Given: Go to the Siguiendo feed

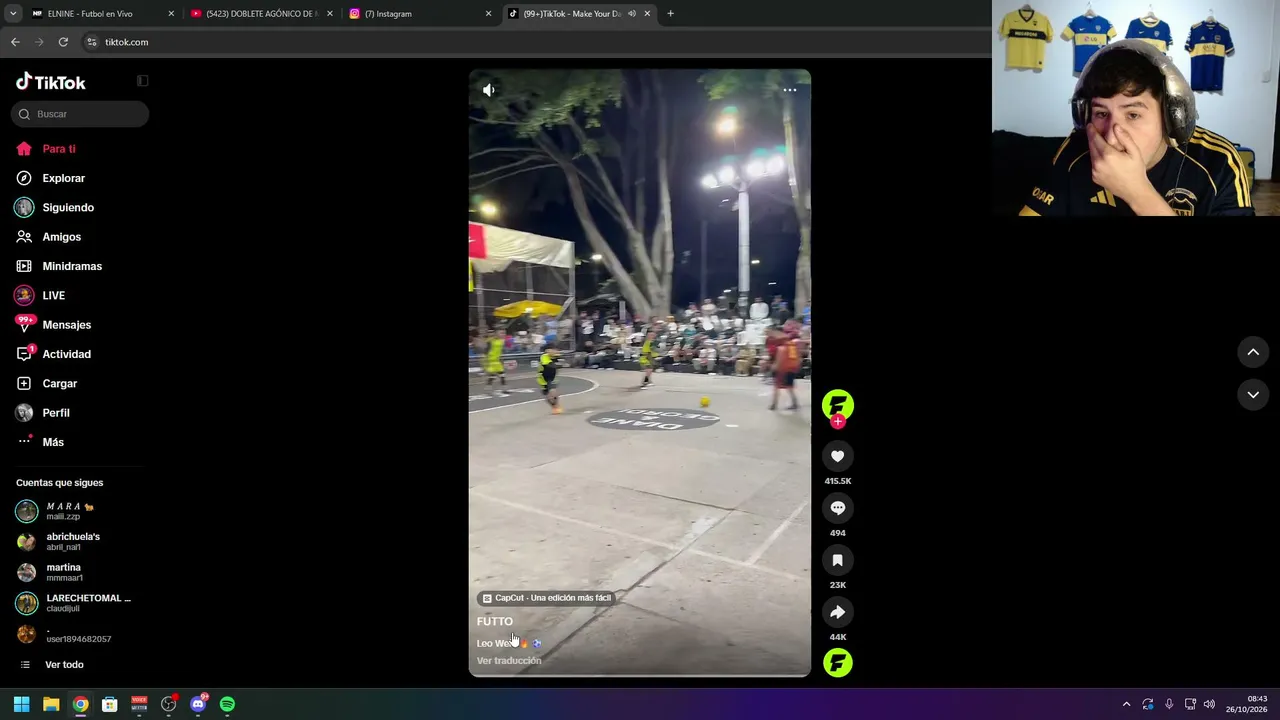Looking at the screenshot, I should (x=68, y=208).
